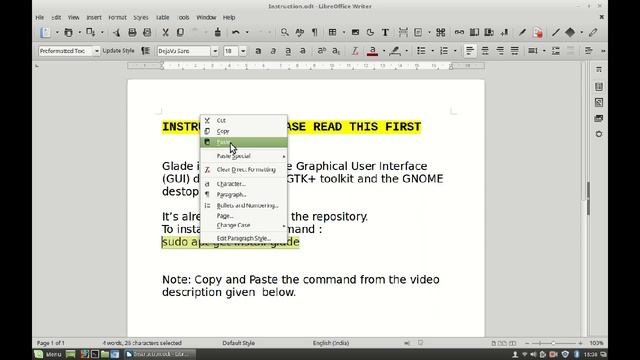This screenshot has width=640, height=360.
Task: Toggle Strikethrough formatting
Action: click(302, 51)
